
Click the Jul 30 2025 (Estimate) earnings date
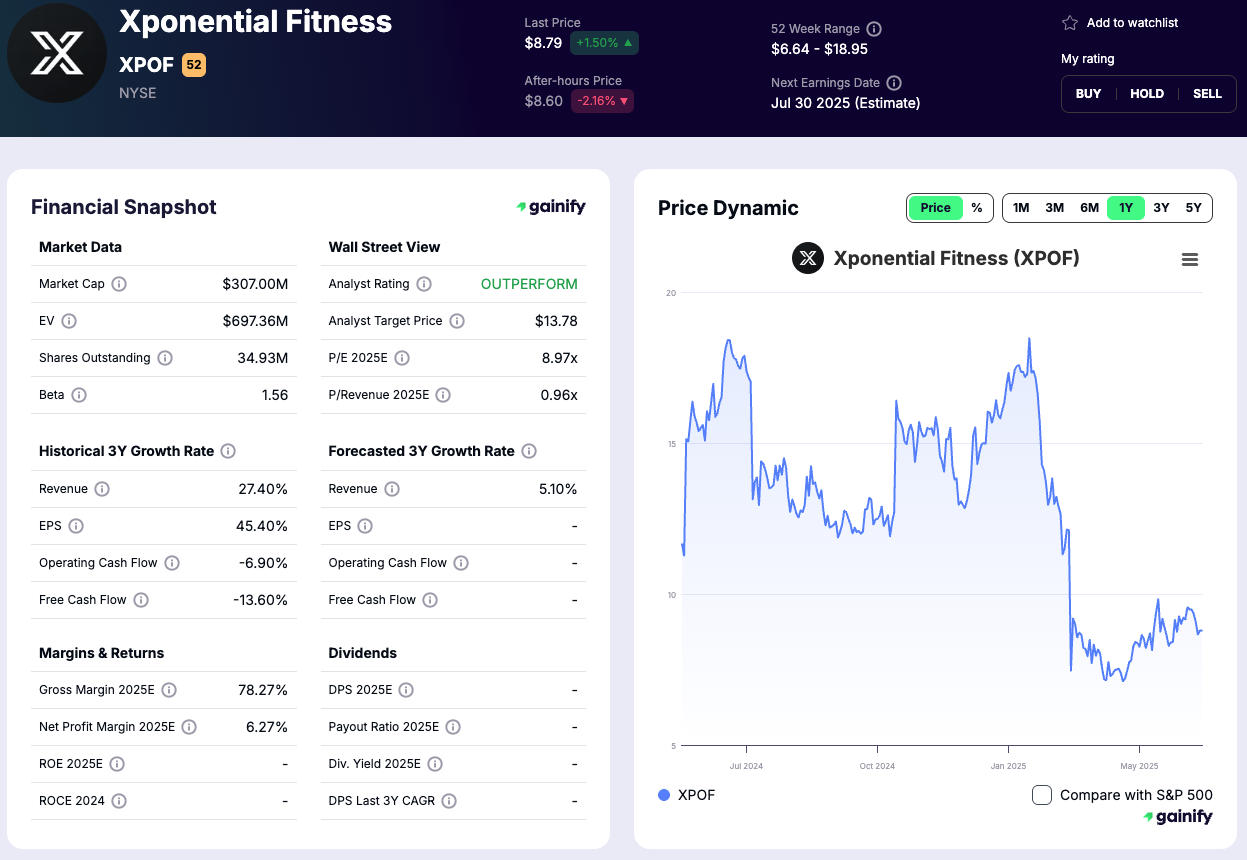click(x=845, y=103)
